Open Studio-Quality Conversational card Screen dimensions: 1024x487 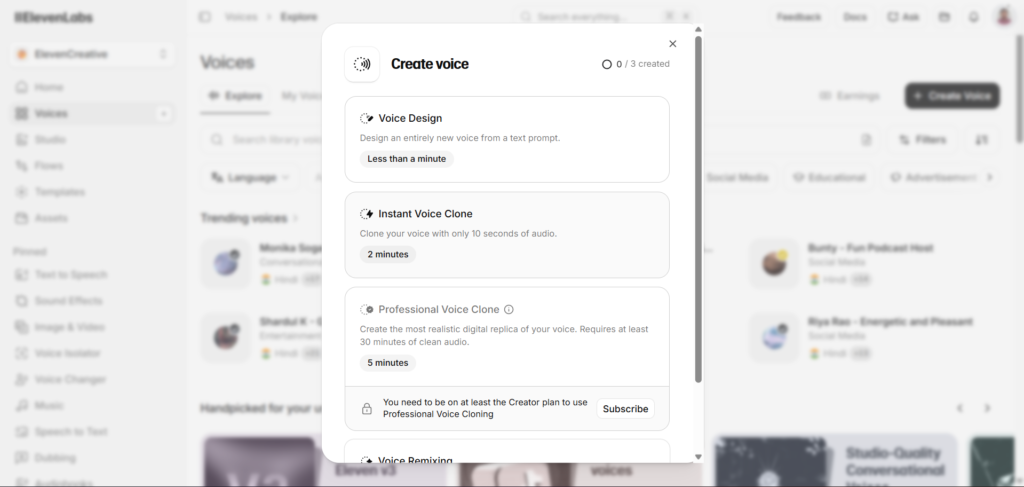click(835, 462)
